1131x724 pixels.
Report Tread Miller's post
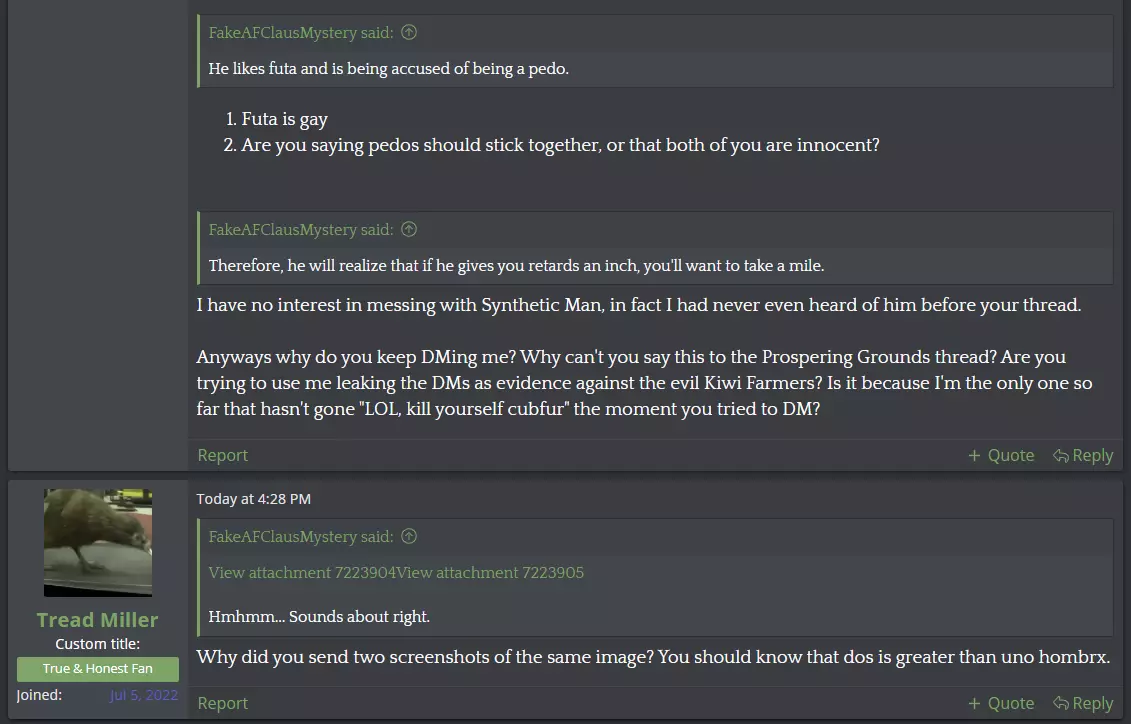coord(222,703)
